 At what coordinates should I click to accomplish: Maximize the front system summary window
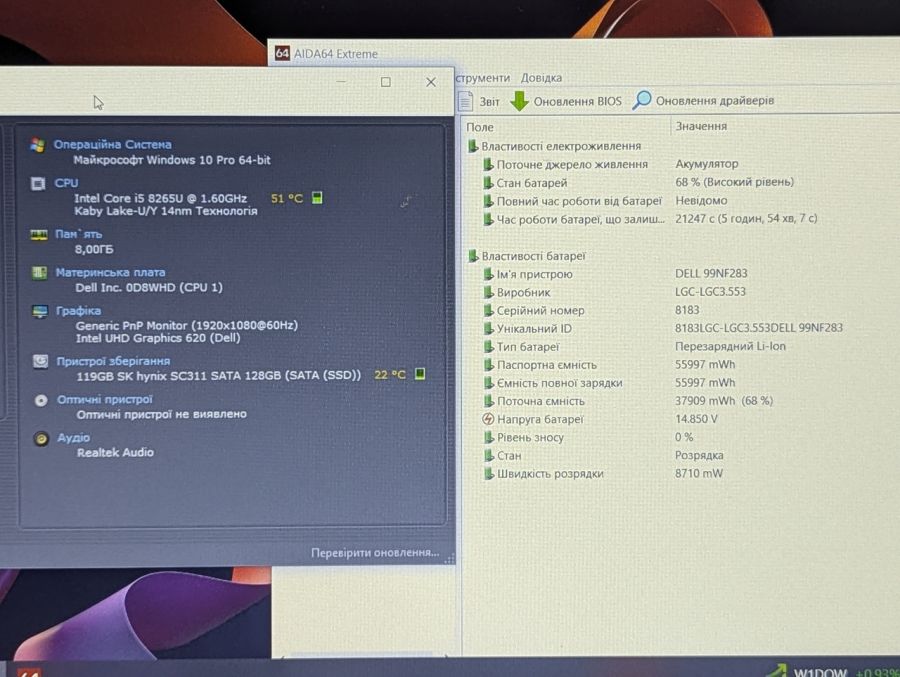tap(386, 82)
